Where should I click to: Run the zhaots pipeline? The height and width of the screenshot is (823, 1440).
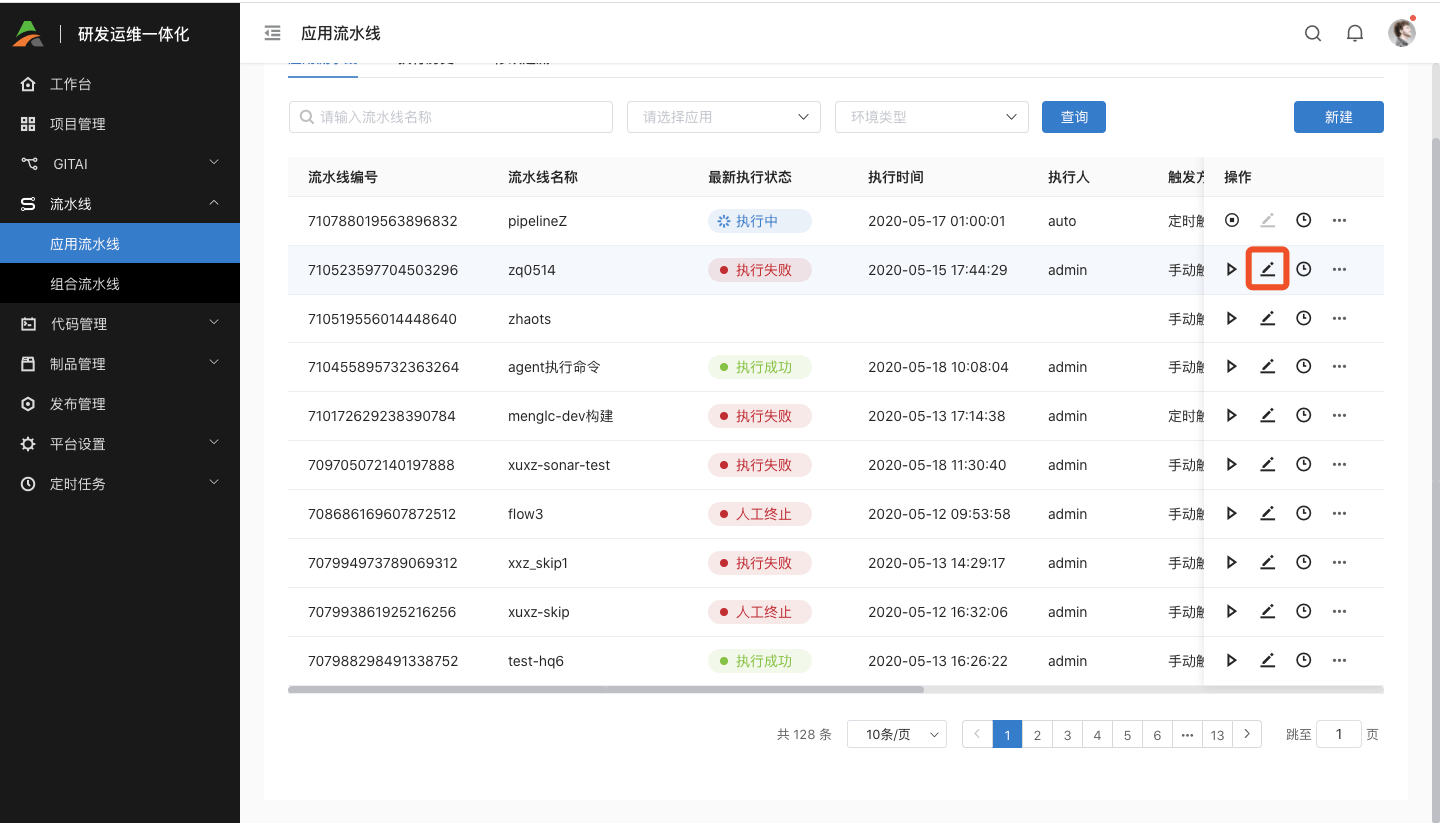(x=1232, y=318)
